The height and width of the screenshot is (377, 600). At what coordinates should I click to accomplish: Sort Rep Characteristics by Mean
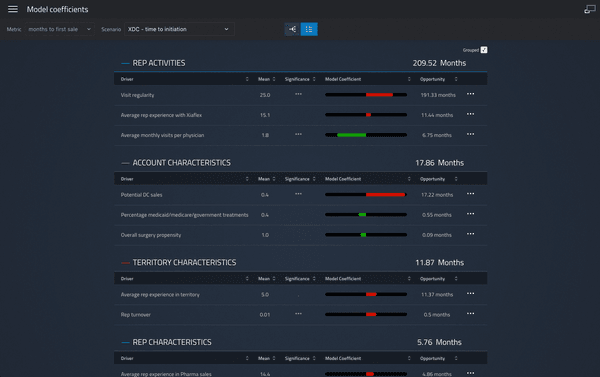274,359
